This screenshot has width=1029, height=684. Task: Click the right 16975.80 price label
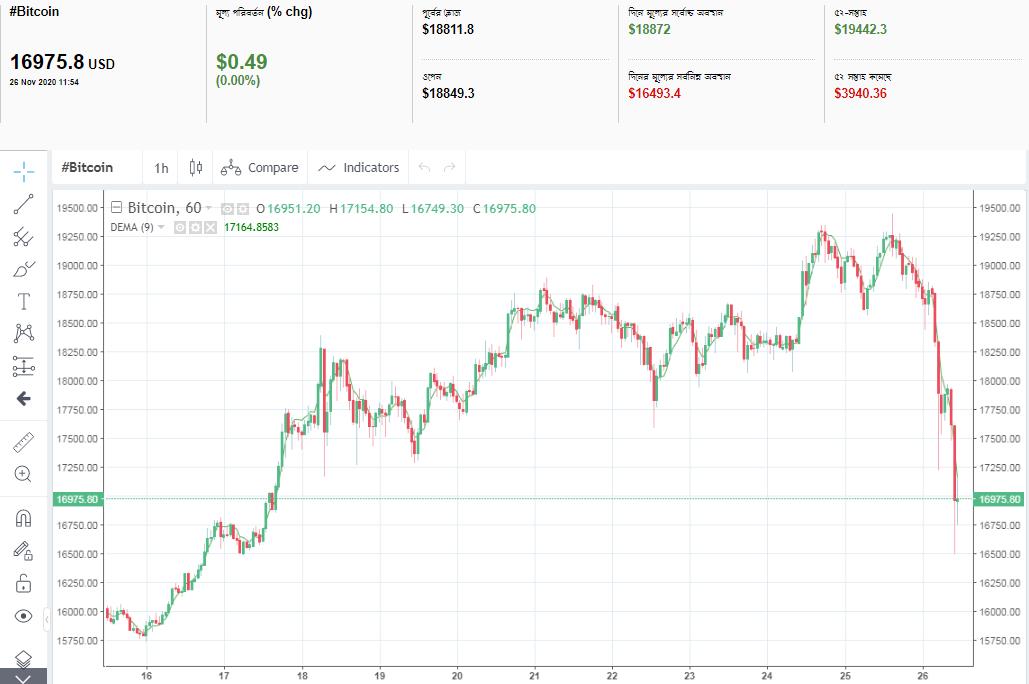[x=1000, y=500]
